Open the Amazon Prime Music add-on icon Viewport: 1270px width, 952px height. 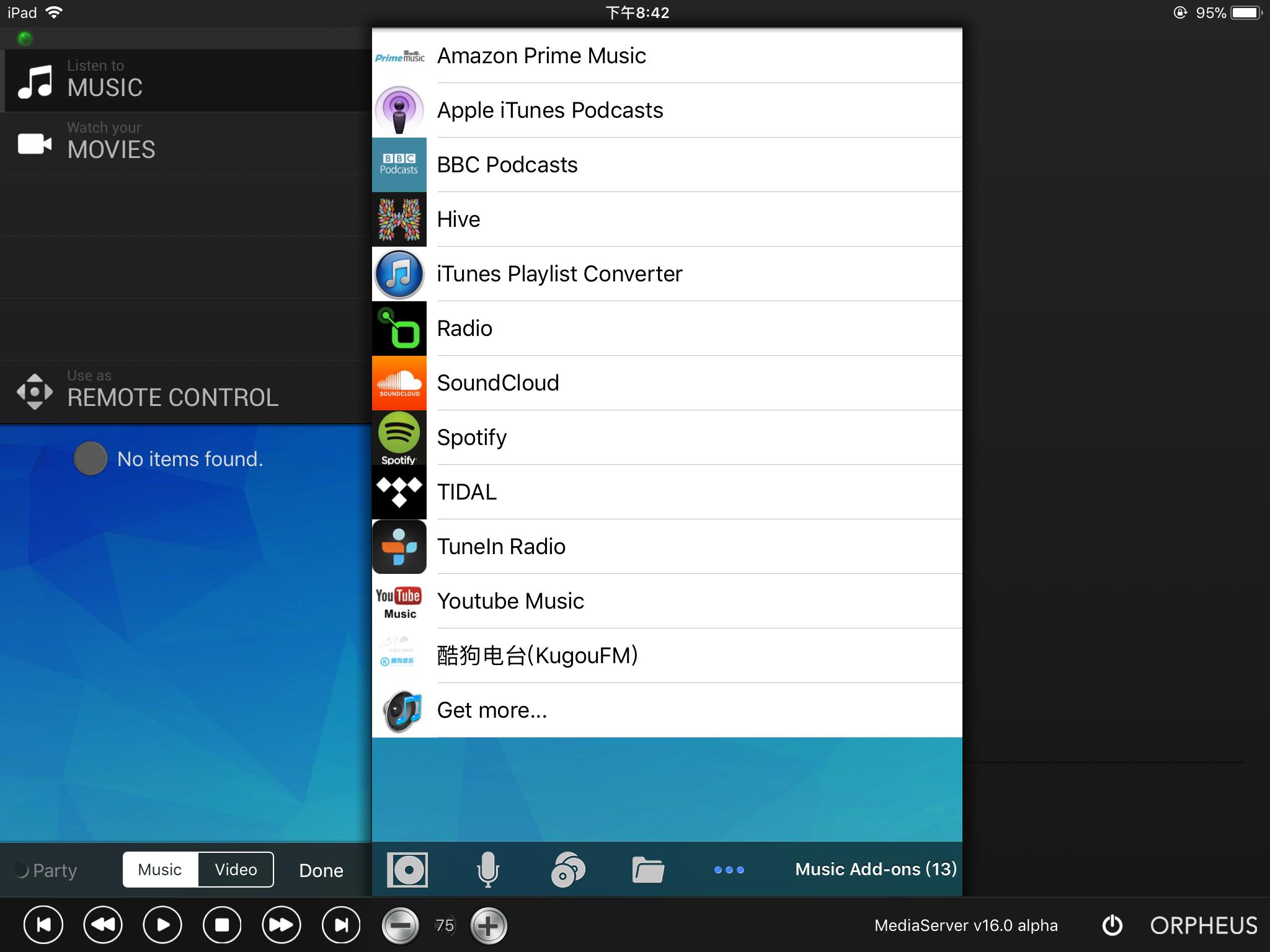tap(399, 56)
